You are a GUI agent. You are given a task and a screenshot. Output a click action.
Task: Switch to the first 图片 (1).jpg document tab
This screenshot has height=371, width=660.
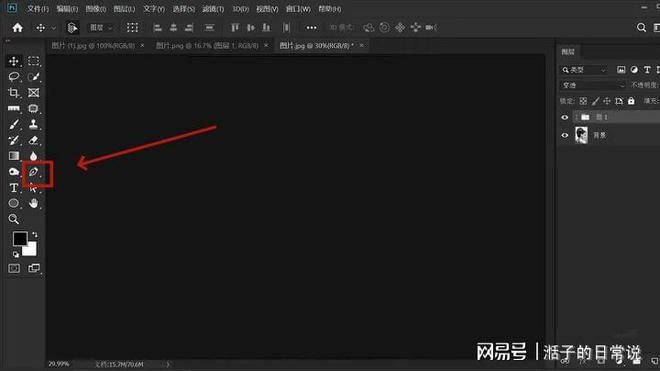[x=93, y=45]
